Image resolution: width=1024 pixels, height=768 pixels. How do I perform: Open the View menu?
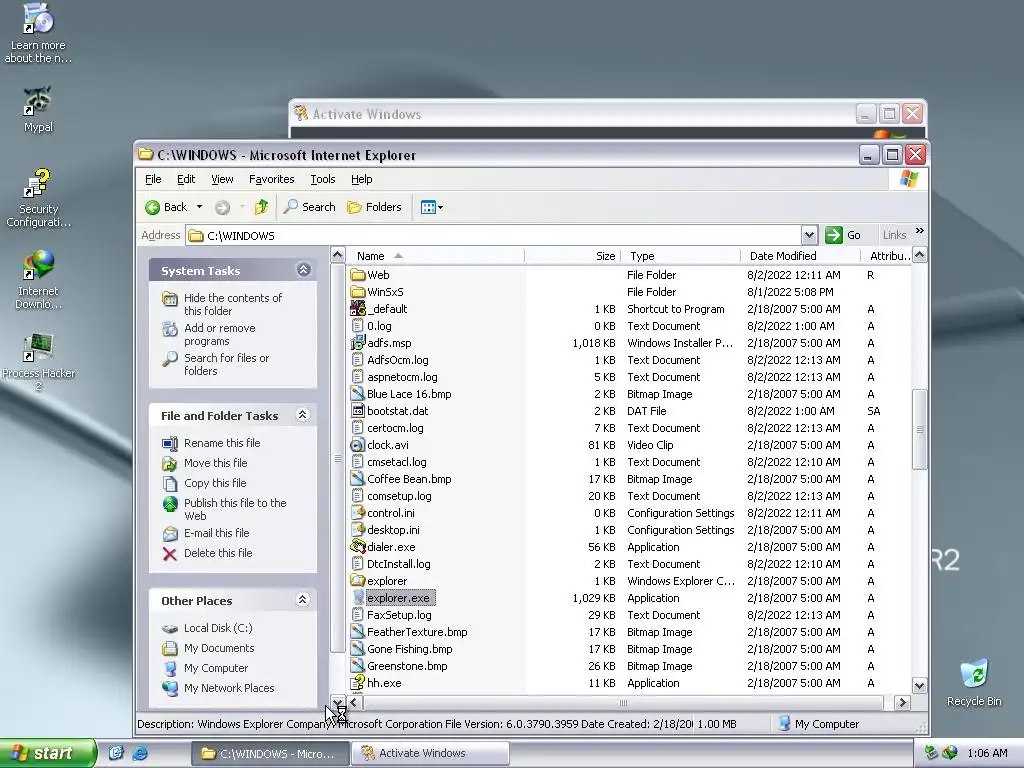click(x=222, y=179)
